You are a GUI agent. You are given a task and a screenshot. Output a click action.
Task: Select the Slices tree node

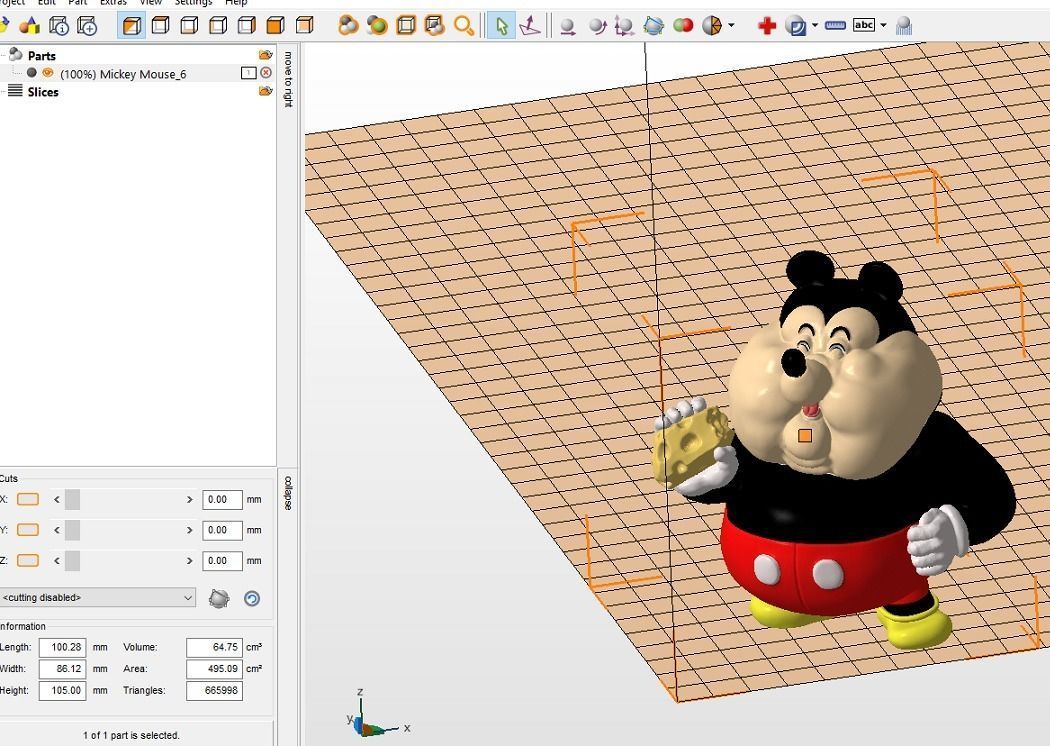tap(43, 92)
